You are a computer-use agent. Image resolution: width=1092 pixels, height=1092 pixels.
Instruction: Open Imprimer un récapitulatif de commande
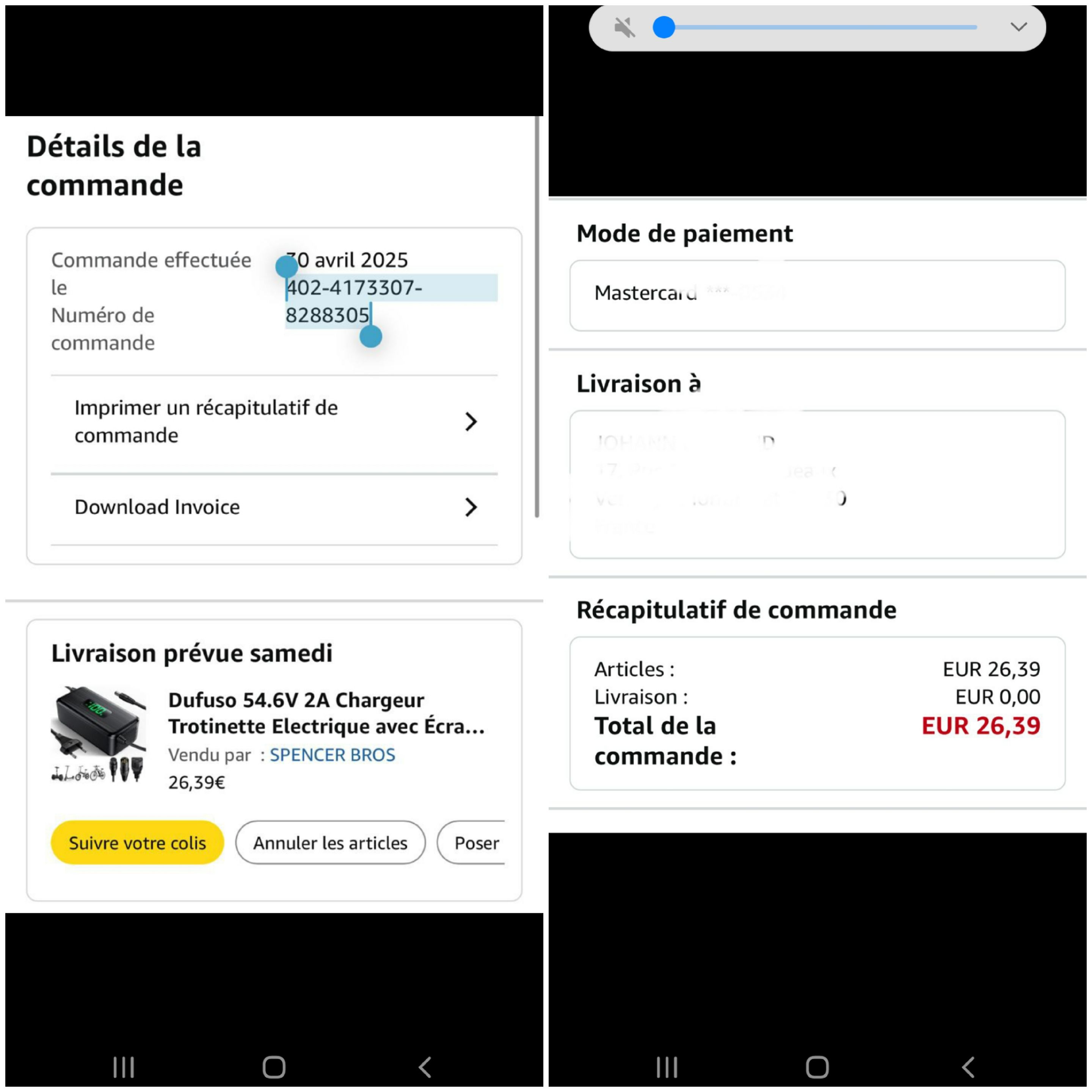click(x=206, y=422)
